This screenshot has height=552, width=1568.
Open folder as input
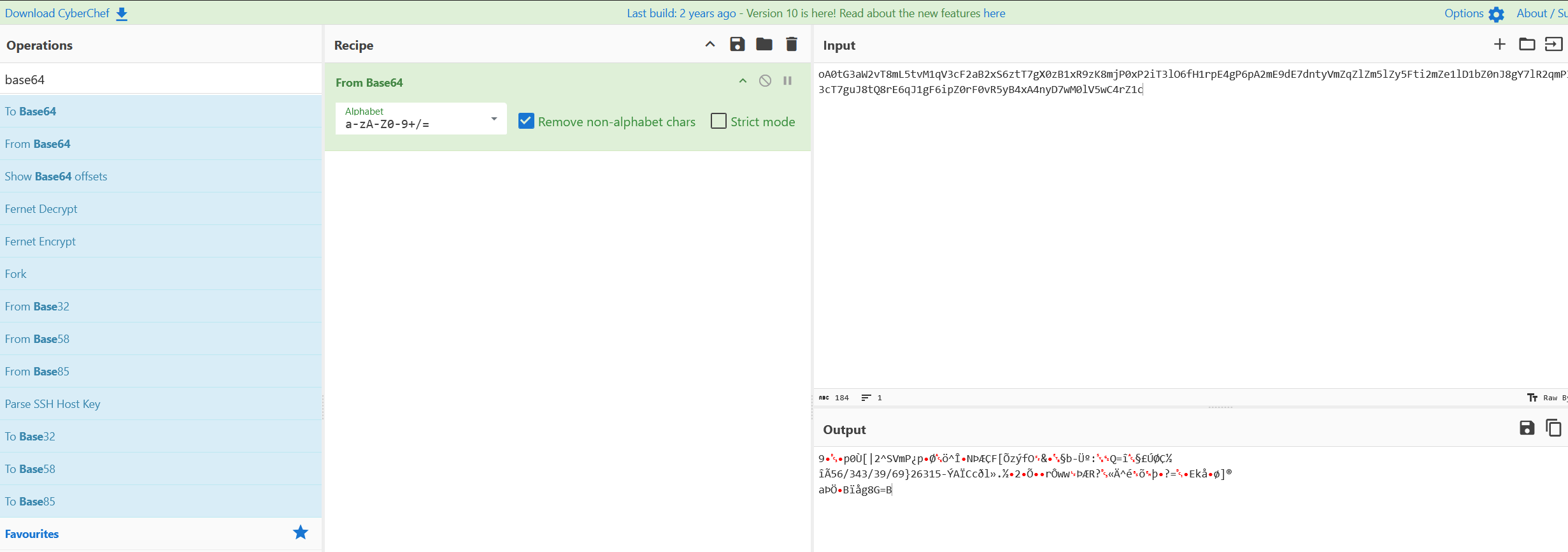click(1527, 45)
